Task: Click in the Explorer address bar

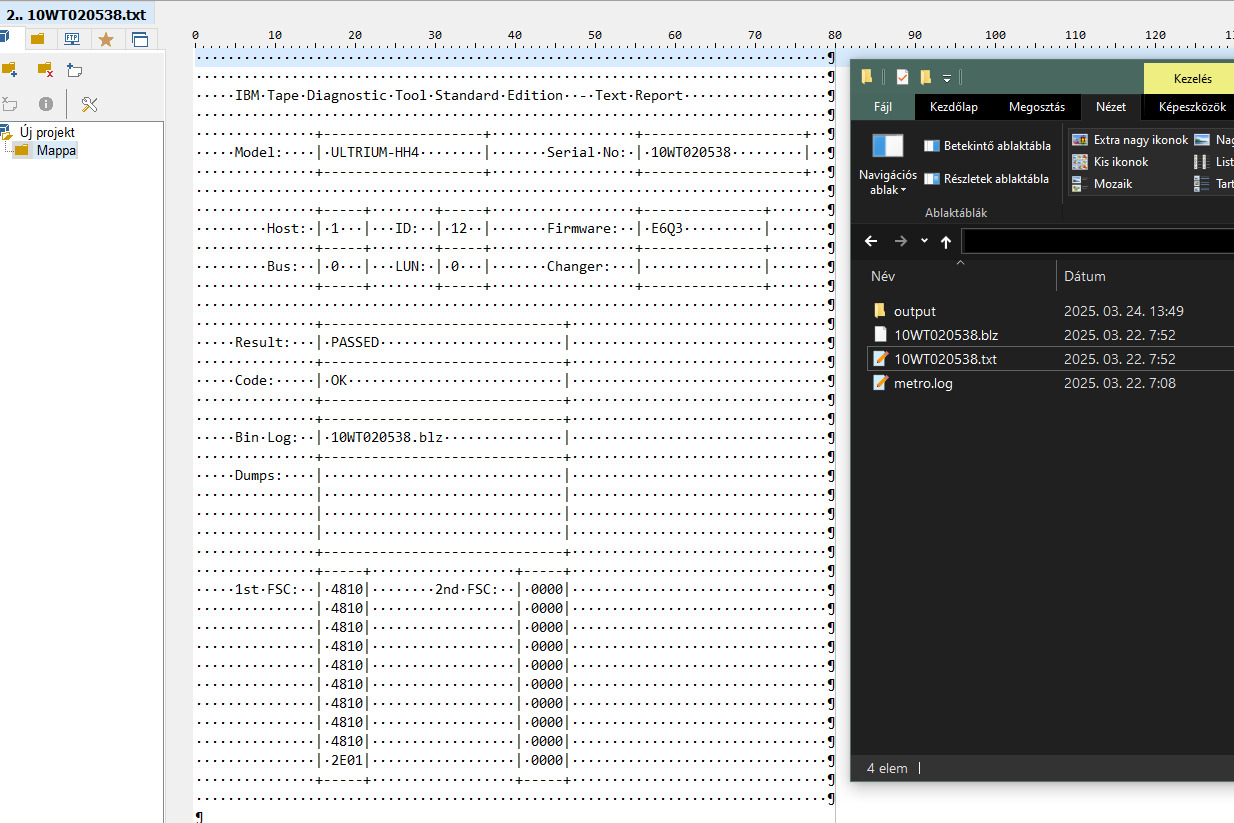Action: pos(1098,241)
